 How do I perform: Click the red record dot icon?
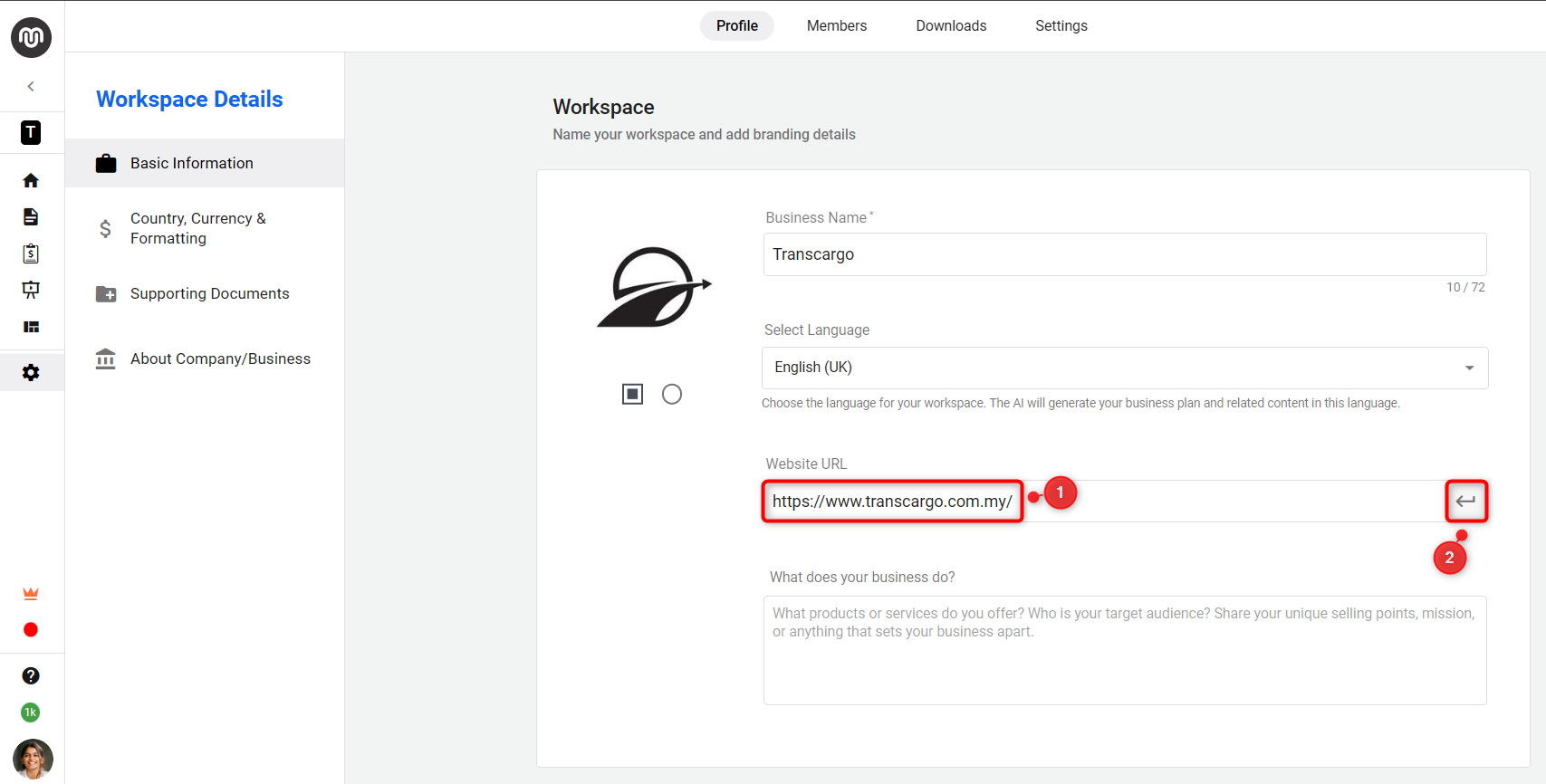(31, 629)
